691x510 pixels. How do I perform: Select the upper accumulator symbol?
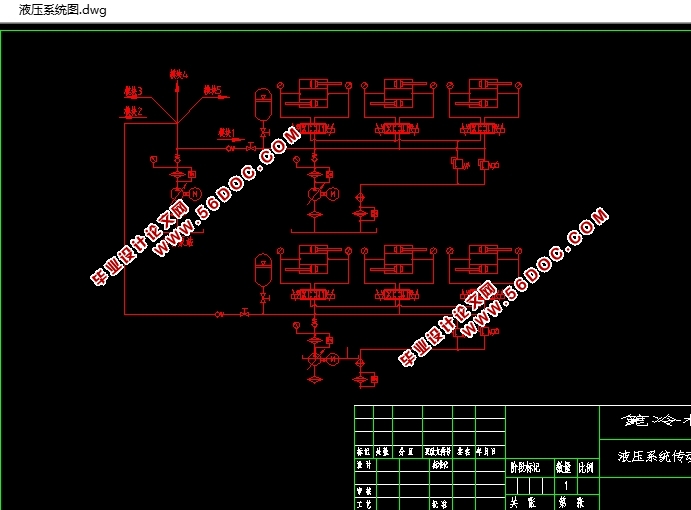tap(264, 102)
